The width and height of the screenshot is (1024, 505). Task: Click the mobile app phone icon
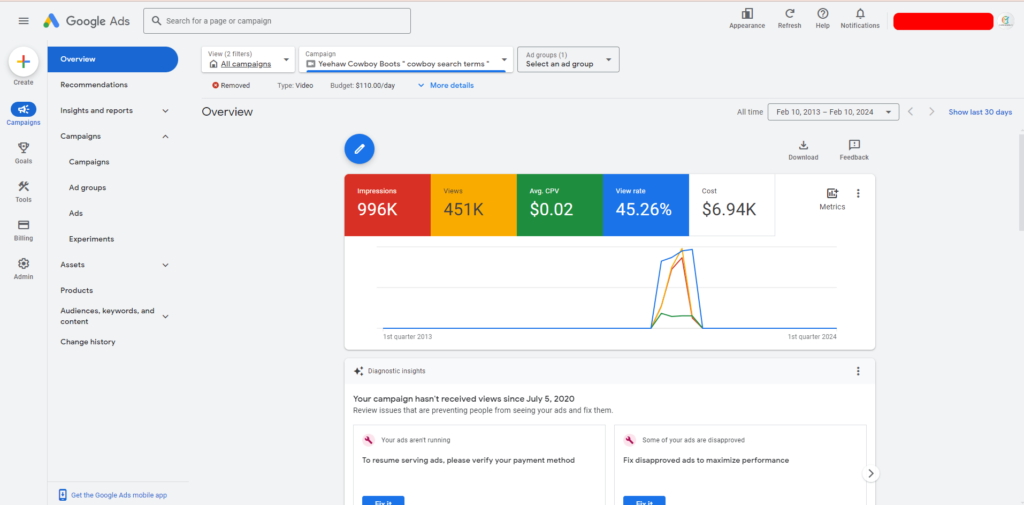[x=63, y=495]
